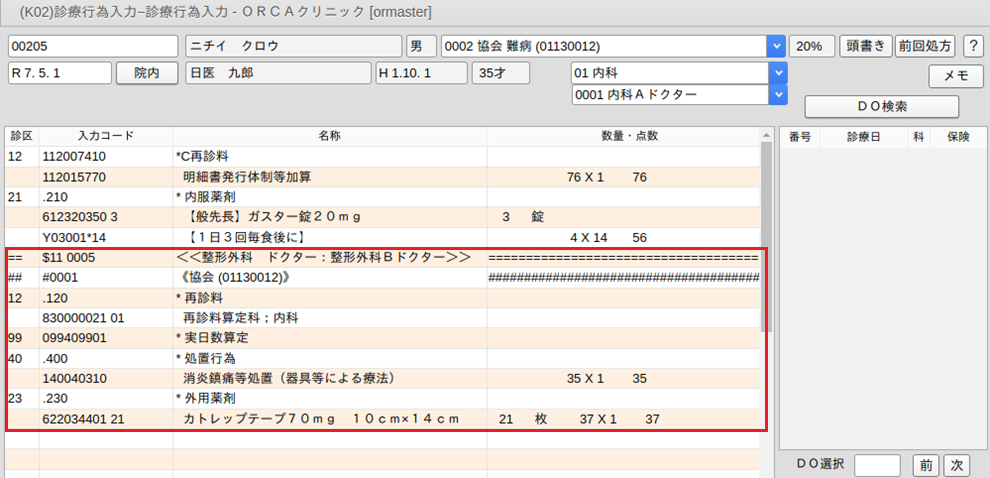Click the ? help button

(x=971, y=47)
